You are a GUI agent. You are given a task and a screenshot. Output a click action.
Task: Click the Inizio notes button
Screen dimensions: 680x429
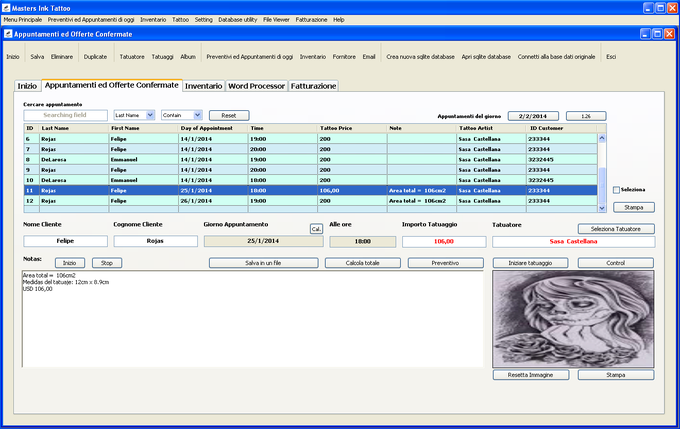pos(69,263)
